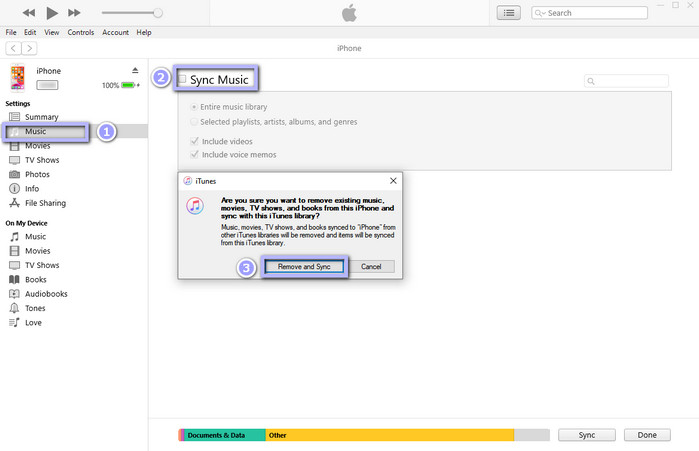Toggle Include voice memos checkbox
699x451 pixels.
tap(194, 155)
